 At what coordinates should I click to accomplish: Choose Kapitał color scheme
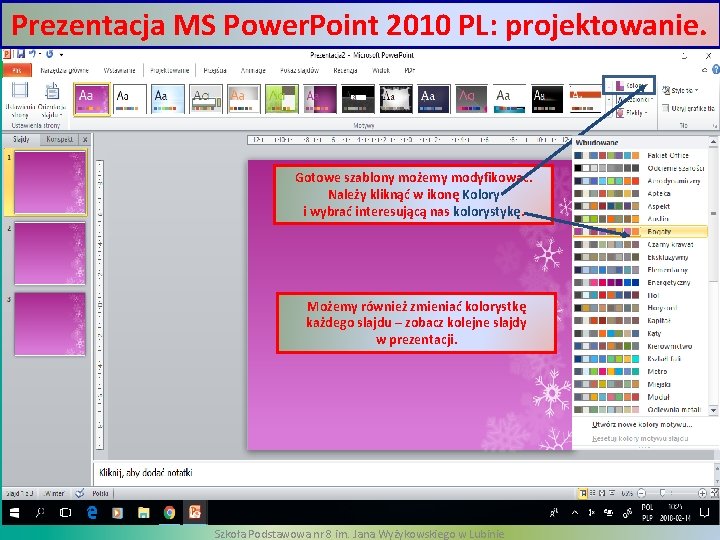click(x=640, y=321)
